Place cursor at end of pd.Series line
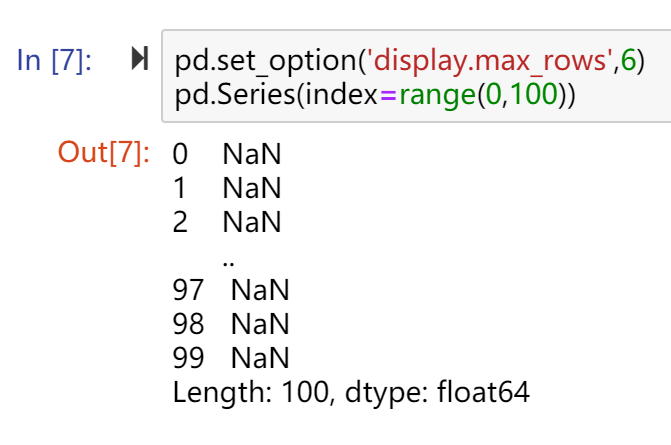The image size is (671, 445). pos(577,95)
